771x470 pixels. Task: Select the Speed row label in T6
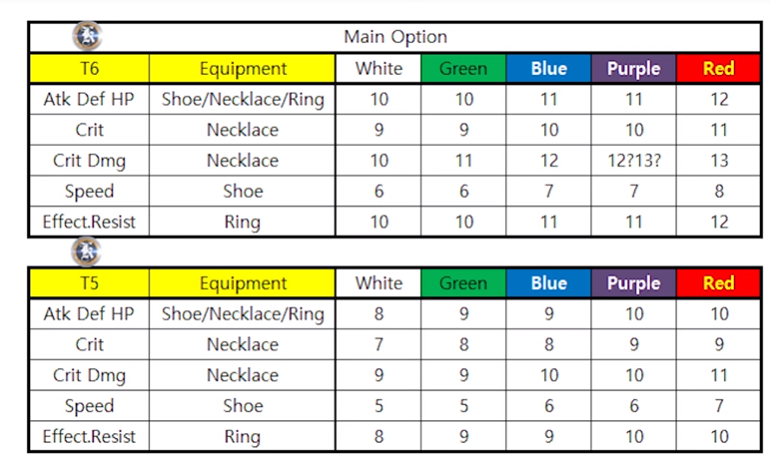click(89, 191)
